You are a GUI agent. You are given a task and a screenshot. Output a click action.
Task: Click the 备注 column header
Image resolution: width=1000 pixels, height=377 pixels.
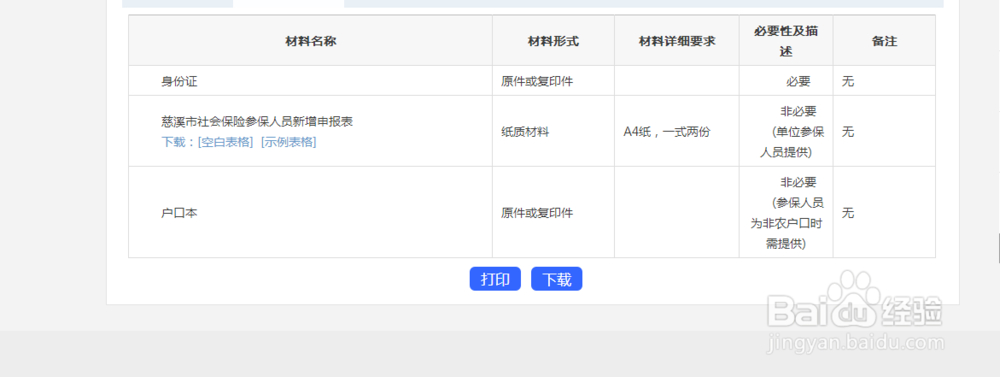[x=884, y=41]
